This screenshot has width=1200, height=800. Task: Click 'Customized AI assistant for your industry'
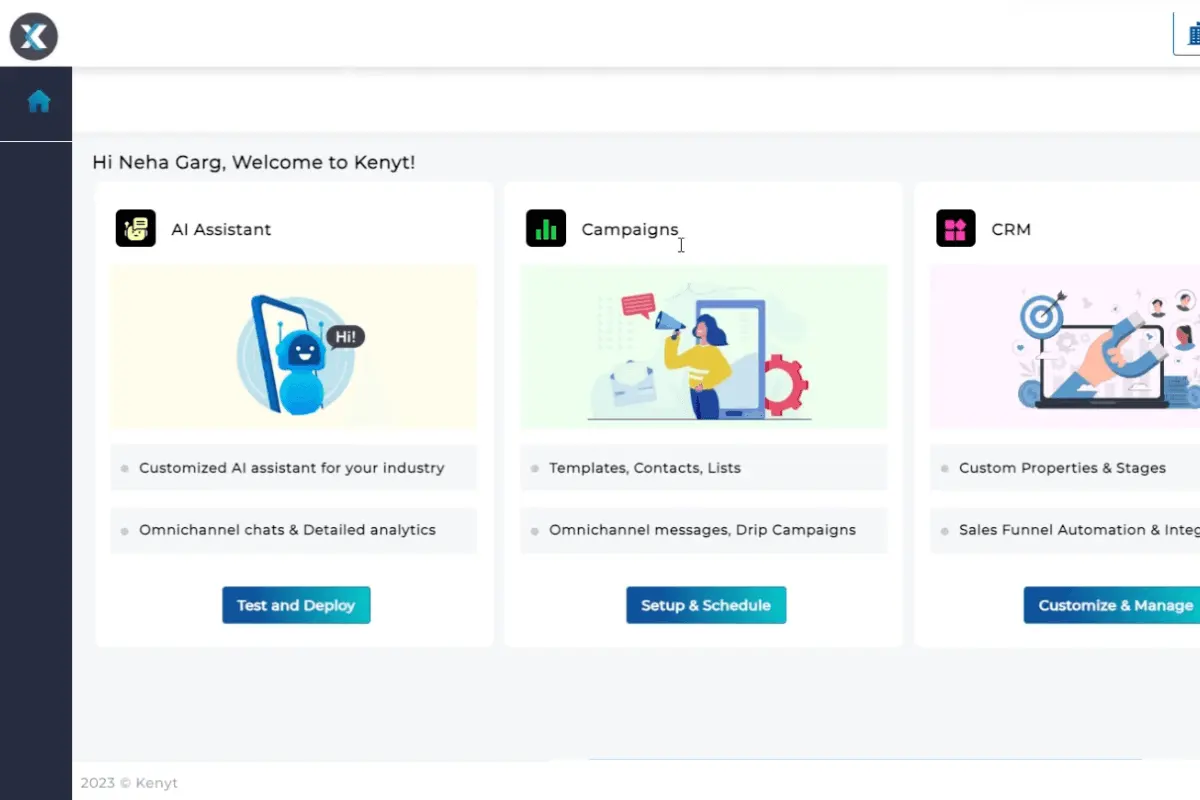pos(292,468)
